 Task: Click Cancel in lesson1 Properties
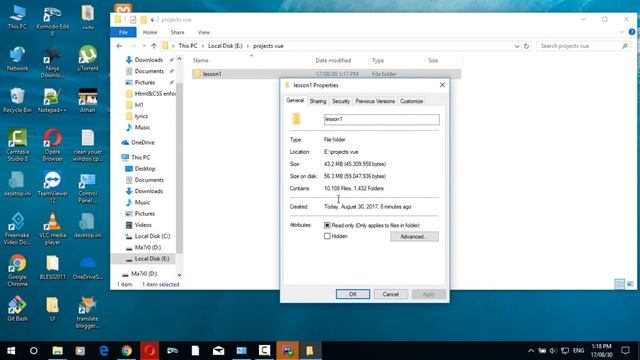tap(391, 294)
